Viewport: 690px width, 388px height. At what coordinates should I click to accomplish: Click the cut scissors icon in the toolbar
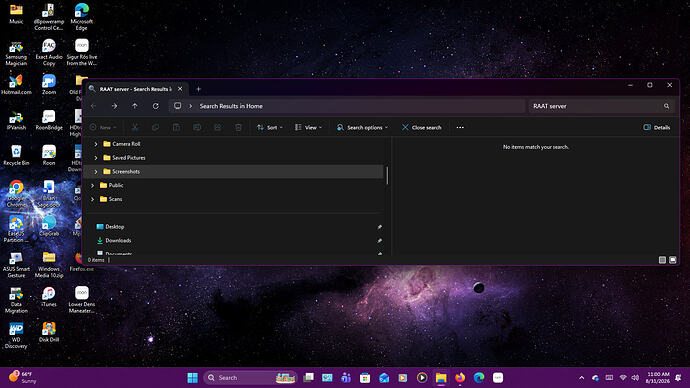135,128
